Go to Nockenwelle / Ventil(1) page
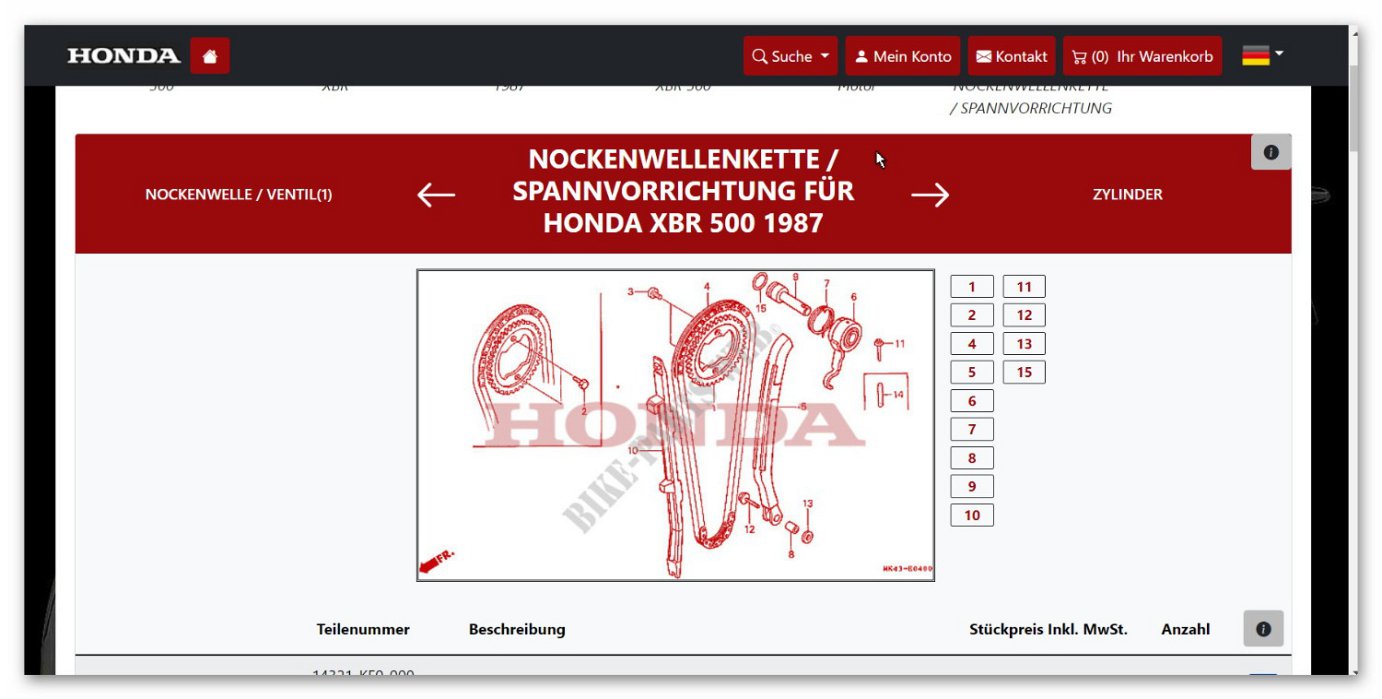 click(x=238, y=195)
